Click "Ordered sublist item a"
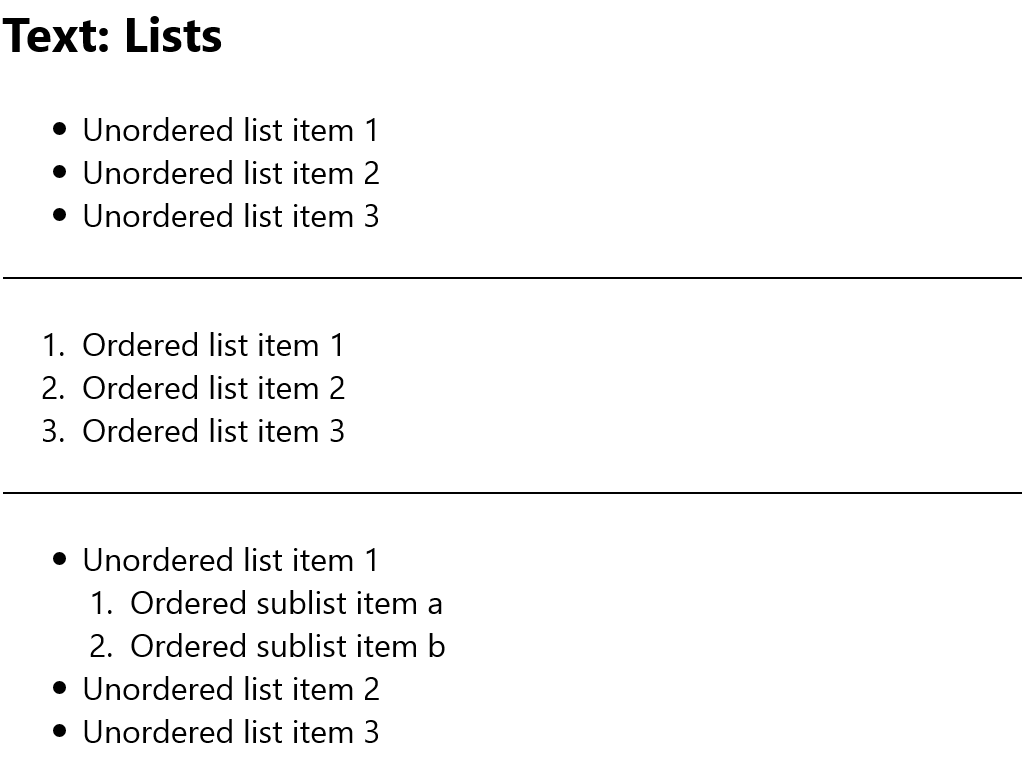Screen dimensions: 1024x768 286,603
